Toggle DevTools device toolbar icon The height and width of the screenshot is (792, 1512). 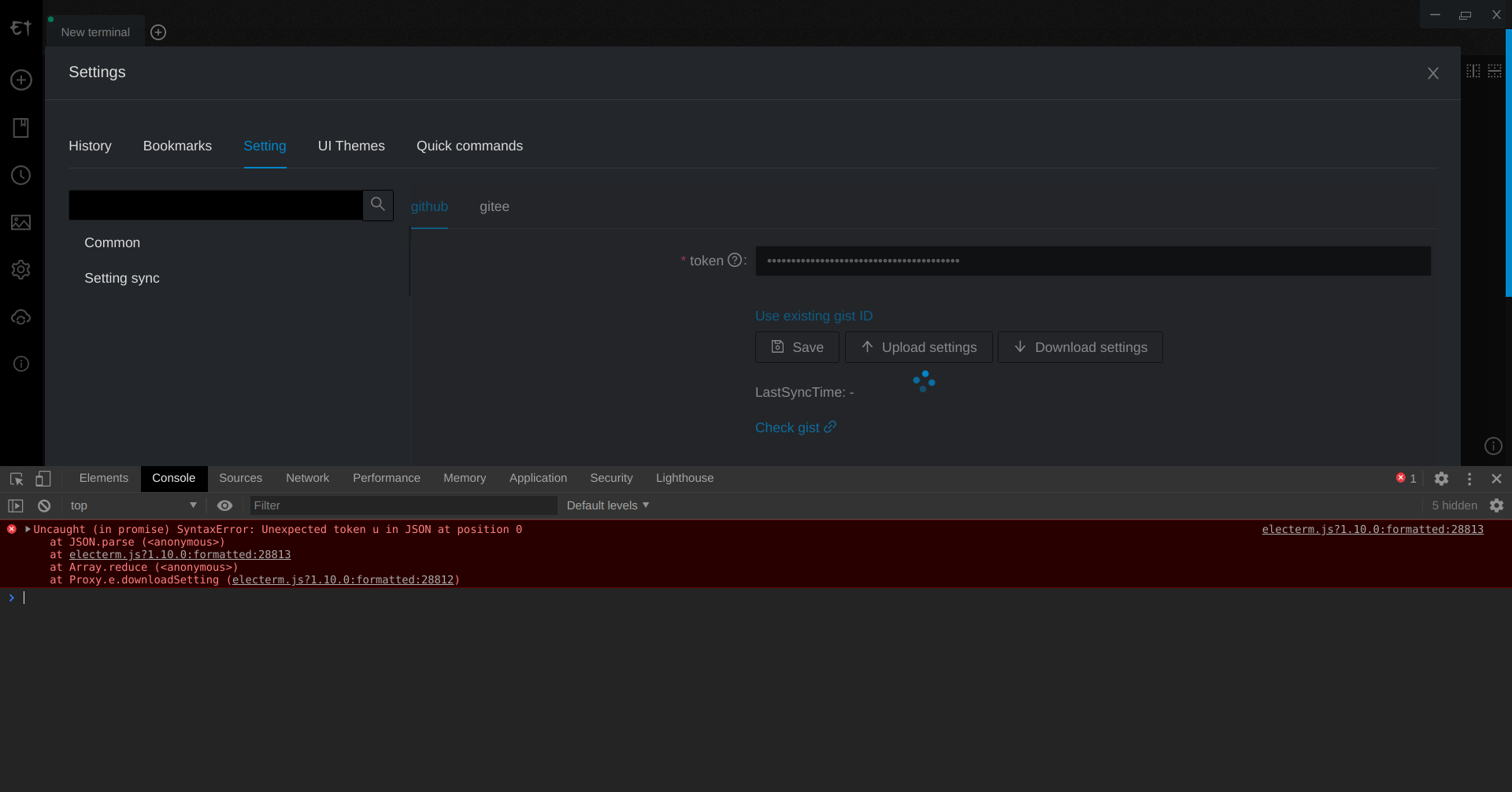click(x=43, y=479)
